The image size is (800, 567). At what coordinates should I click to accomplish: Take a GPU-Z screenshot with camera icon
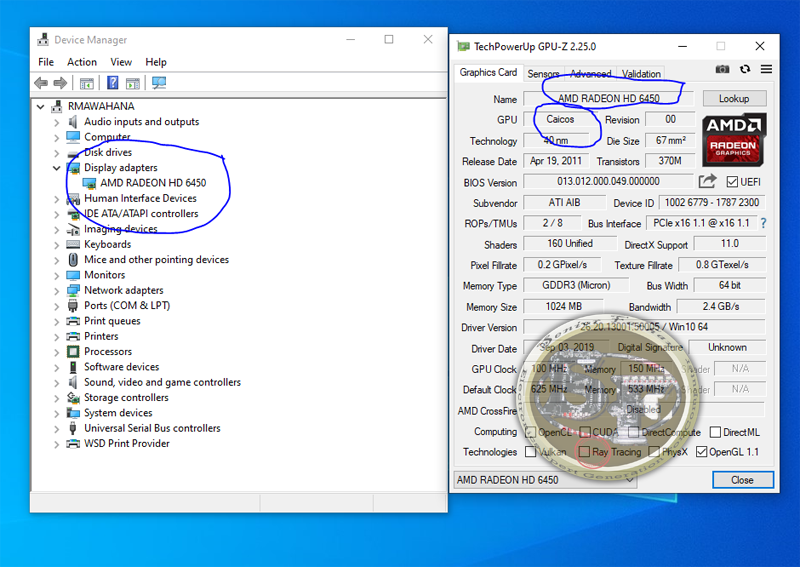coord(722,69)
